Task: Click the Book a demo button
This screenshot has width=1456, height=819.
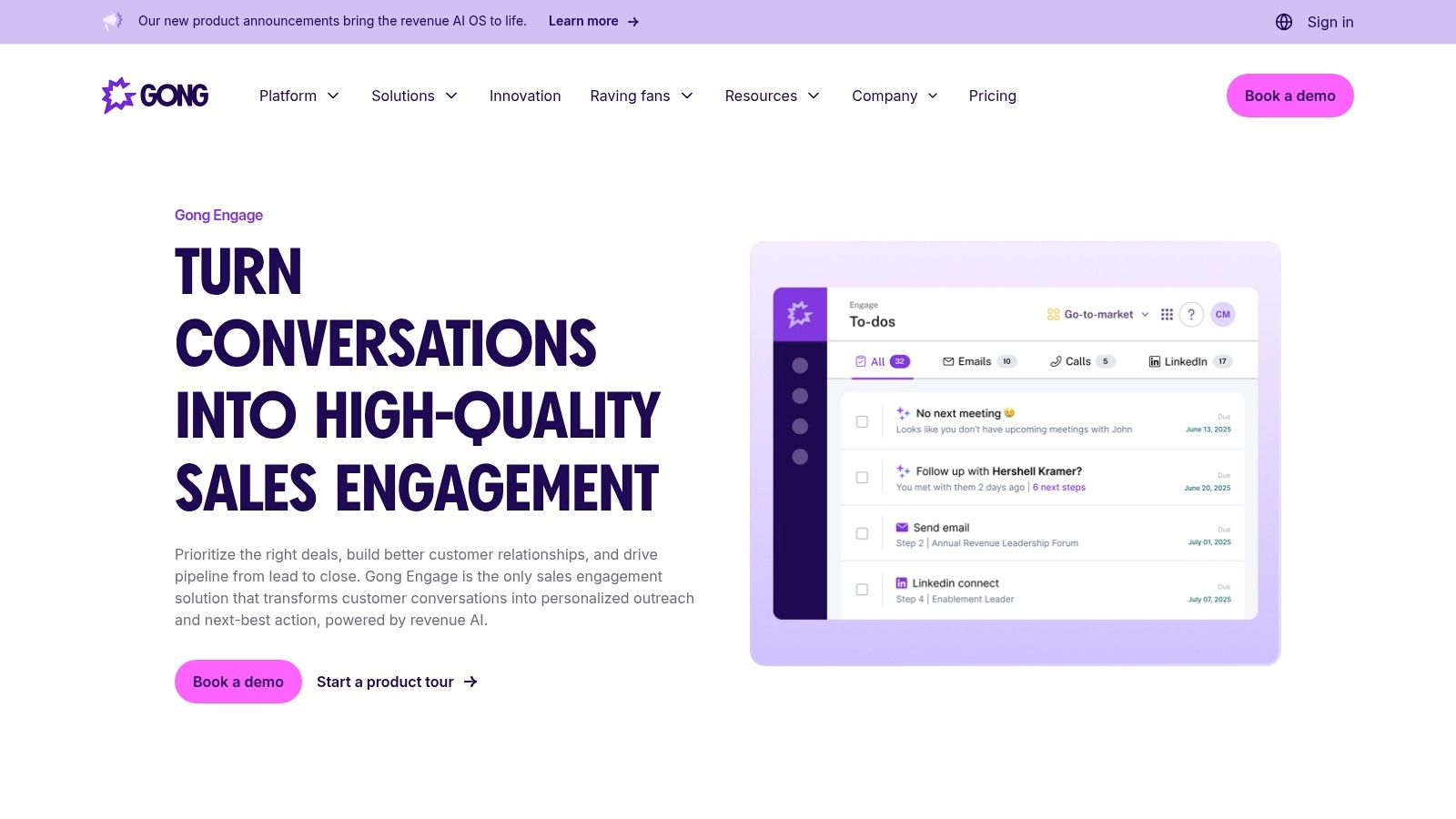Action: [x=1289, y=96]
